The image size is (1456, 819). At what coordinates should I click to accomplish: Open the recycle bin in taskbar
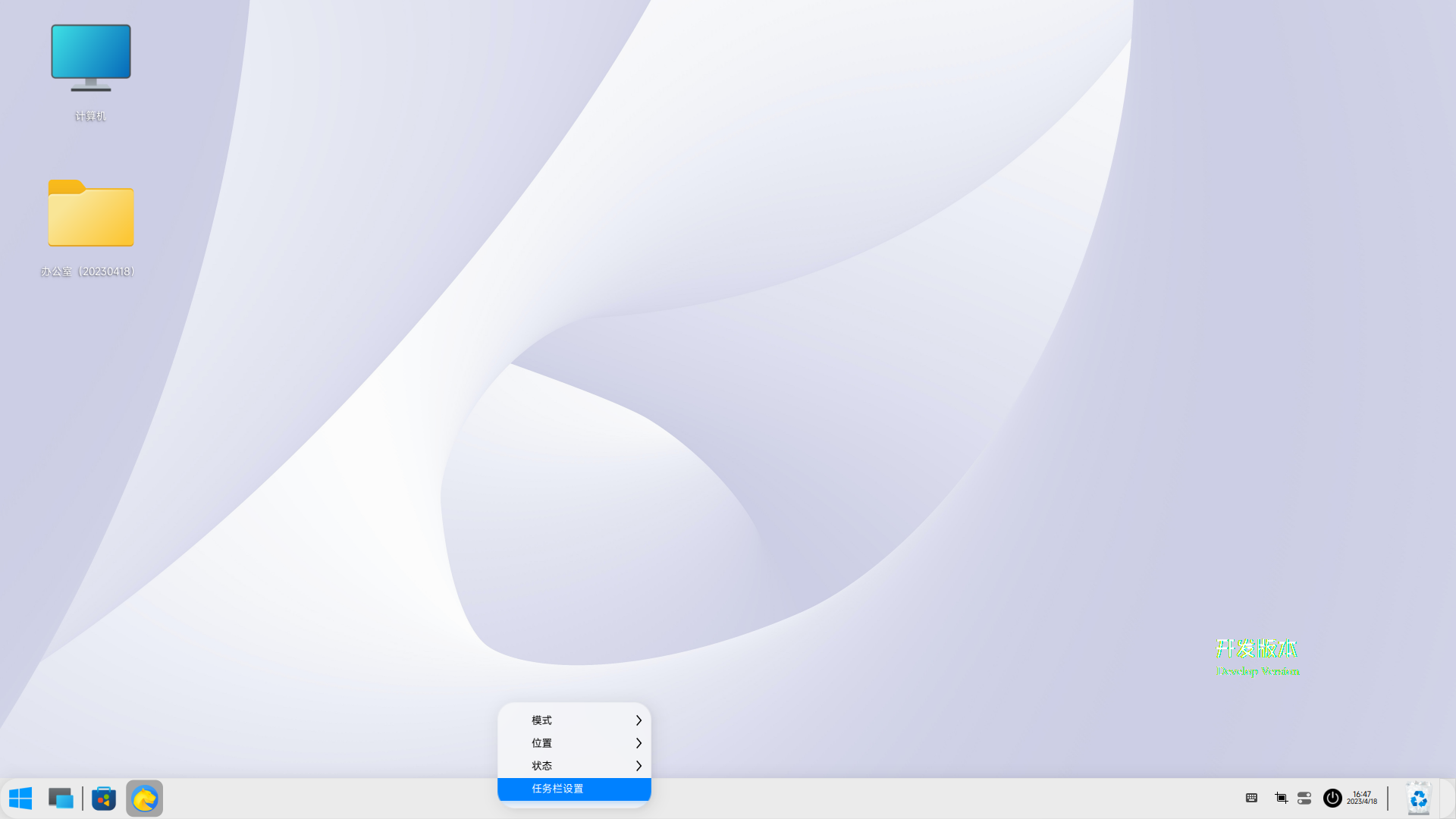pos(1418,798)
